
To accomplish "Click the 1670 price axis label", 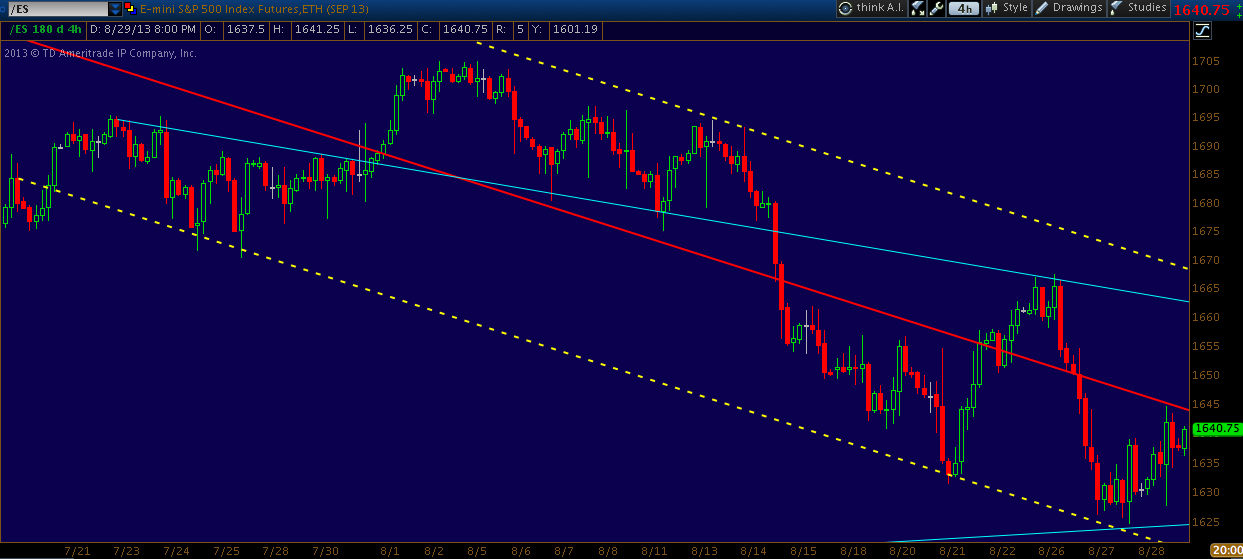I will coord(1206,260).
